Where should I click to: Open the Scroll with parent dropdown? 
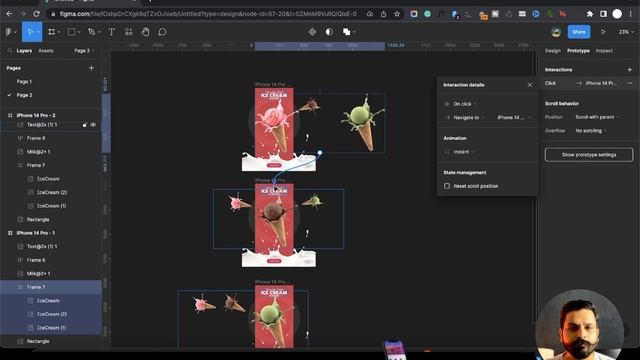tap(597, 117)
